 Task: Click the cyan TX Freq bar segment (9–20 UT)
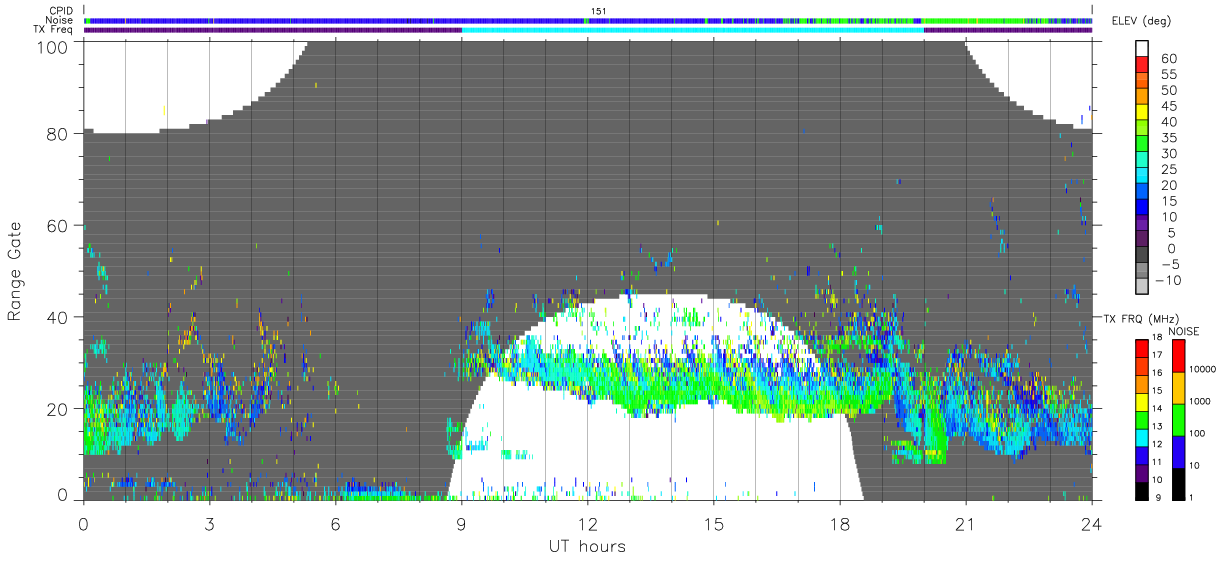[693, 30]
